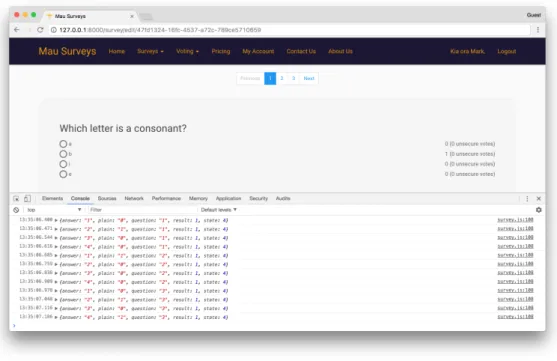Open About Us page
The width and height of the screenshot is (557, 361).
click(340, 51)
